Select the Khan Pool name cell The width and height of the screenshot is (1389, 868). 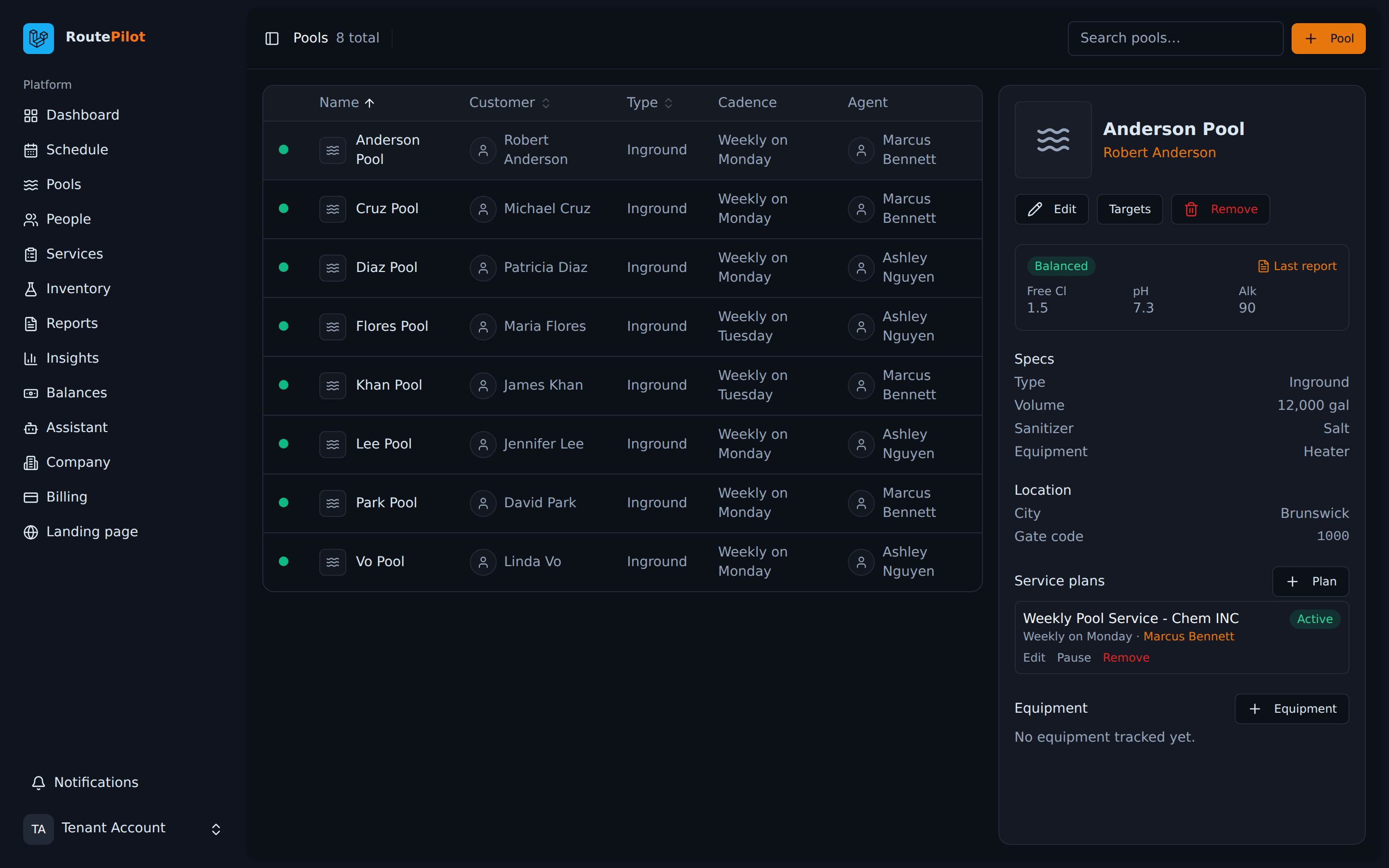tap(389, 385)
